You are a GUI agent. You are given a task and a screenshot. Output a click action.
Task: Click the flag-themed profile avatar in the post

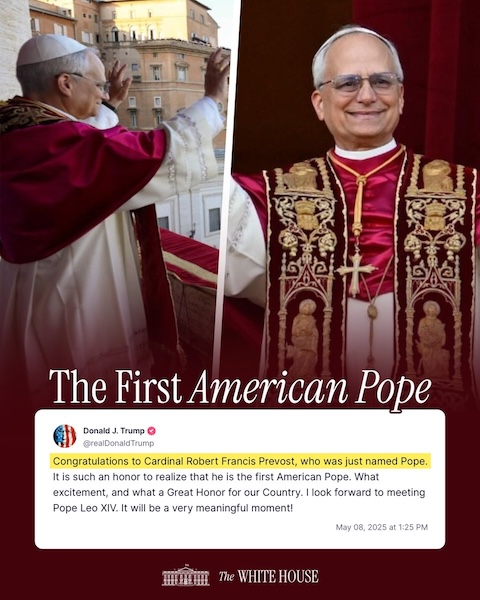65,436
